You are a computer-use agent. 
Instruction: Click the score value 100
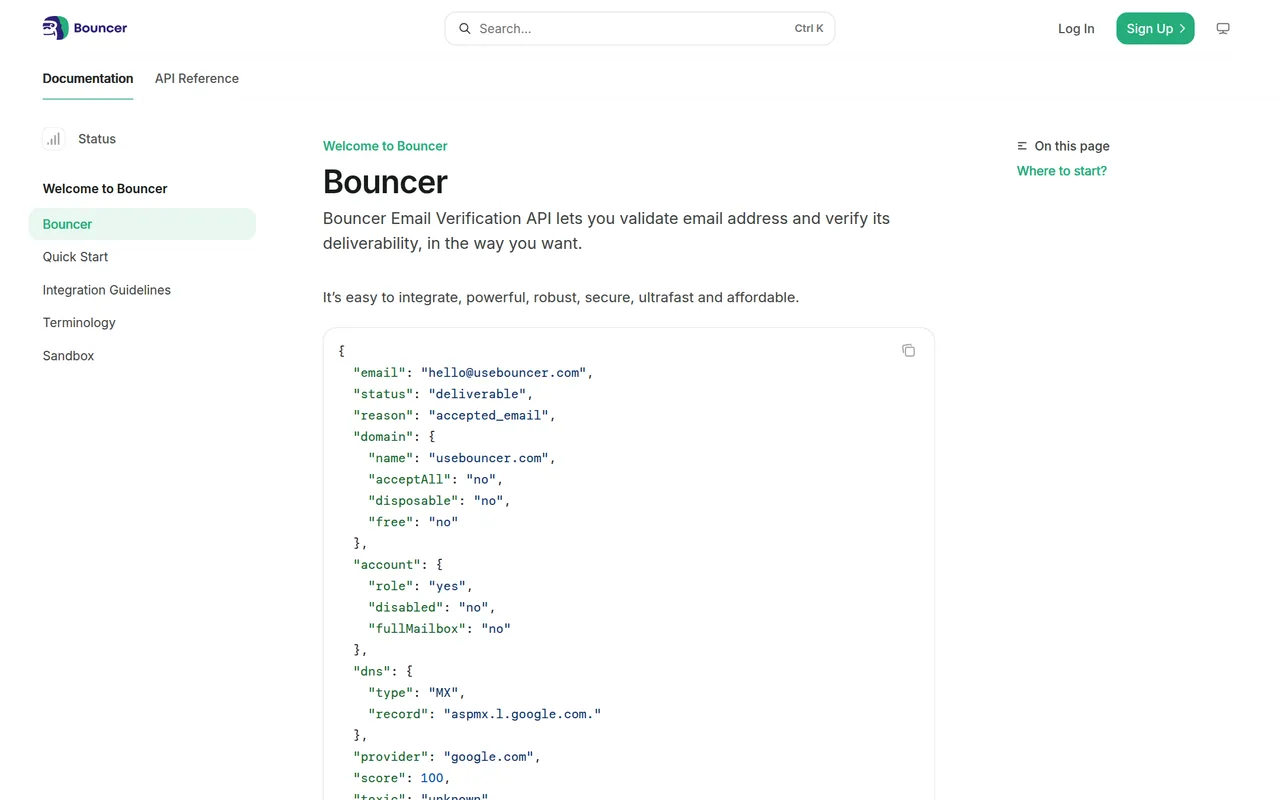[432, 778]
